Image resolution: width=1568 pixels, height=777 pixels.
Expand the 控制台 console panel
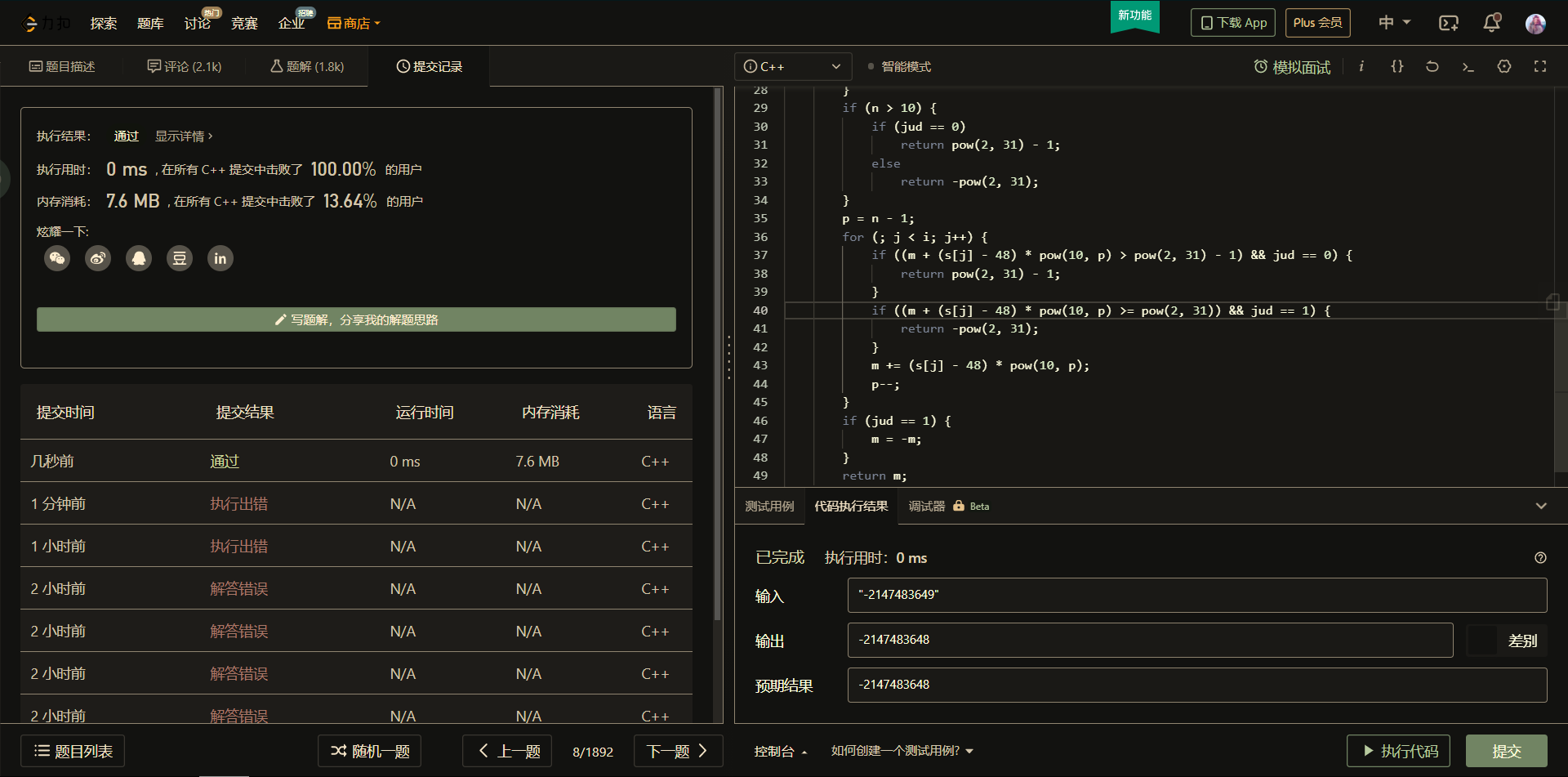[x=780, y=751]
